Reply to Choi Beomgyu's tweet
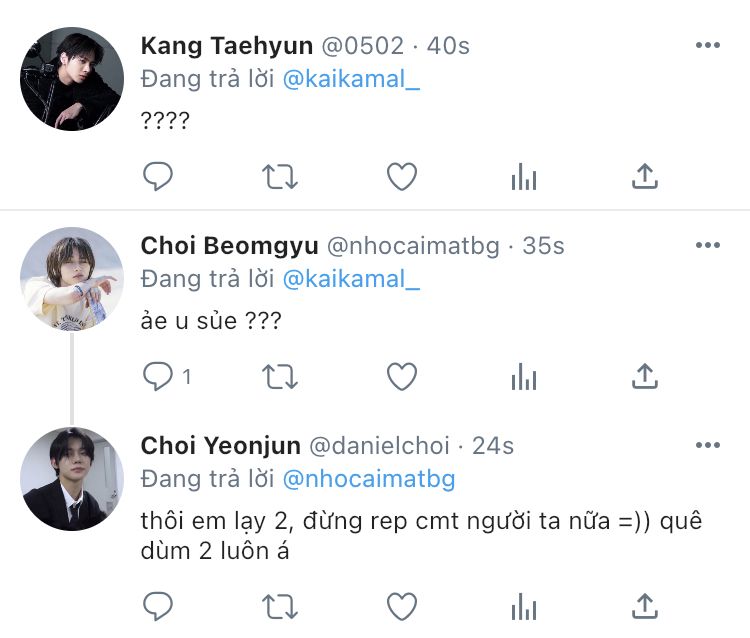Viewport: 750px width, 638px height. 158,376
